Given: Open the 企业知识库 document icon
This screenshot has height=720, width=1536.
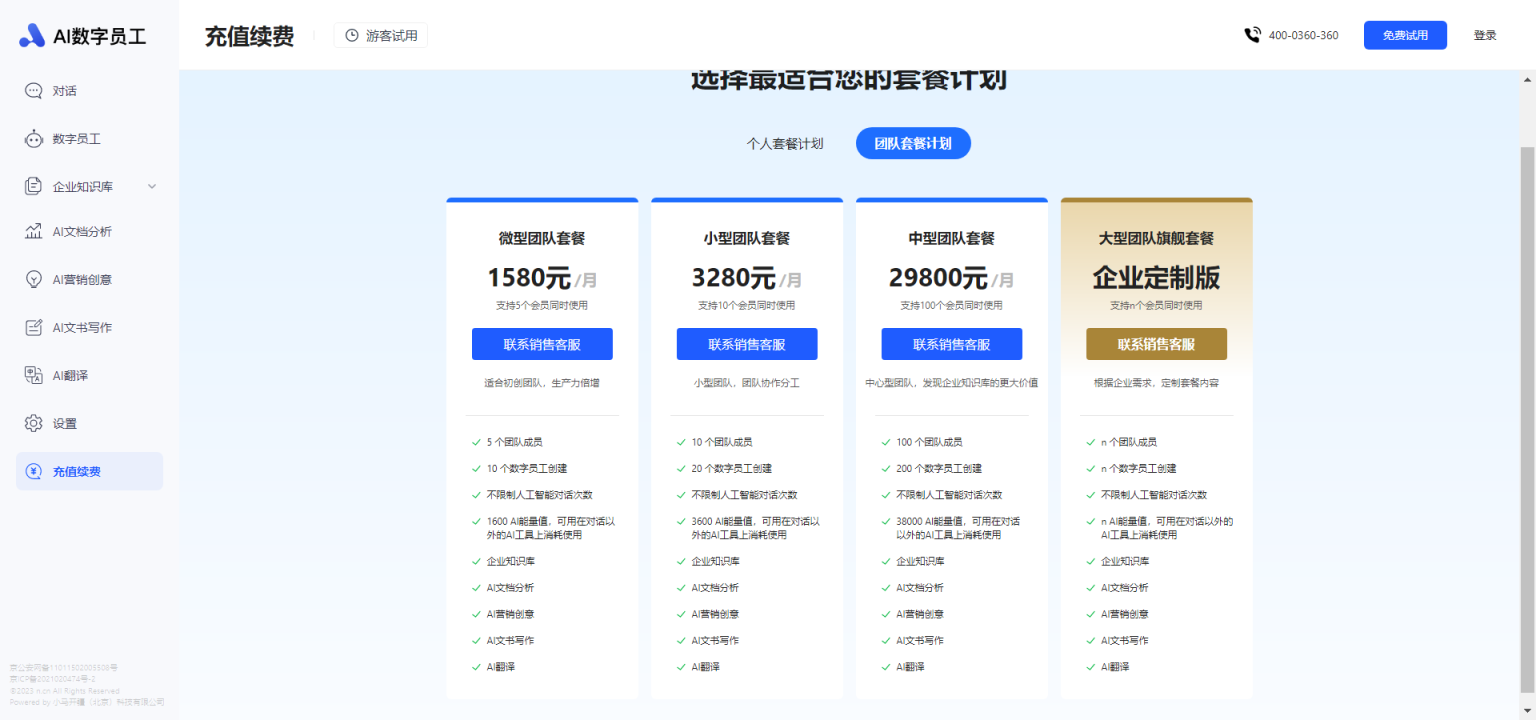Looking at the screenshot, I should 33,186.
